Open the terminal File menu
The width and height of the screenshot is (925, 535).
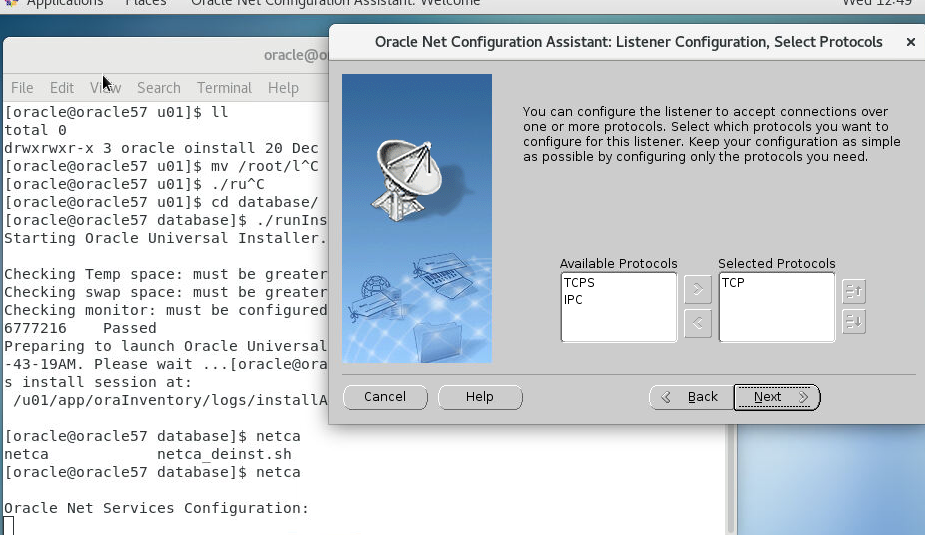[22, 88]
